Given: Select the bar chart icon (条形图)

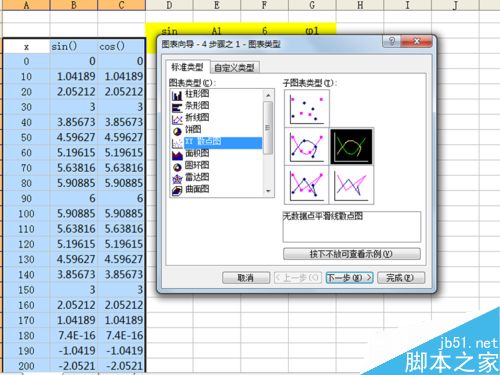Looking at the screenshot, I should click(x=177, y=108).
